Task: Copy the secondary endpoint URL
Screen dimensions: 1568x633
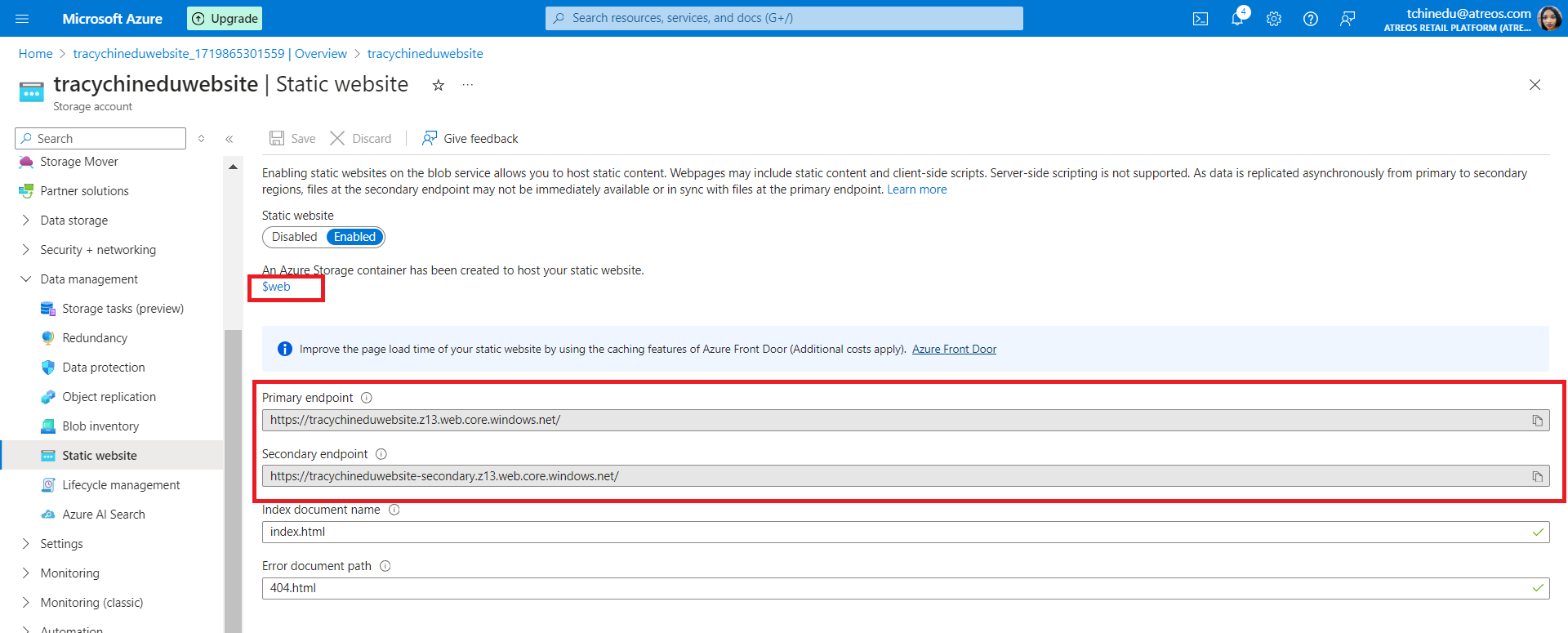Action: click(1537, 477)
